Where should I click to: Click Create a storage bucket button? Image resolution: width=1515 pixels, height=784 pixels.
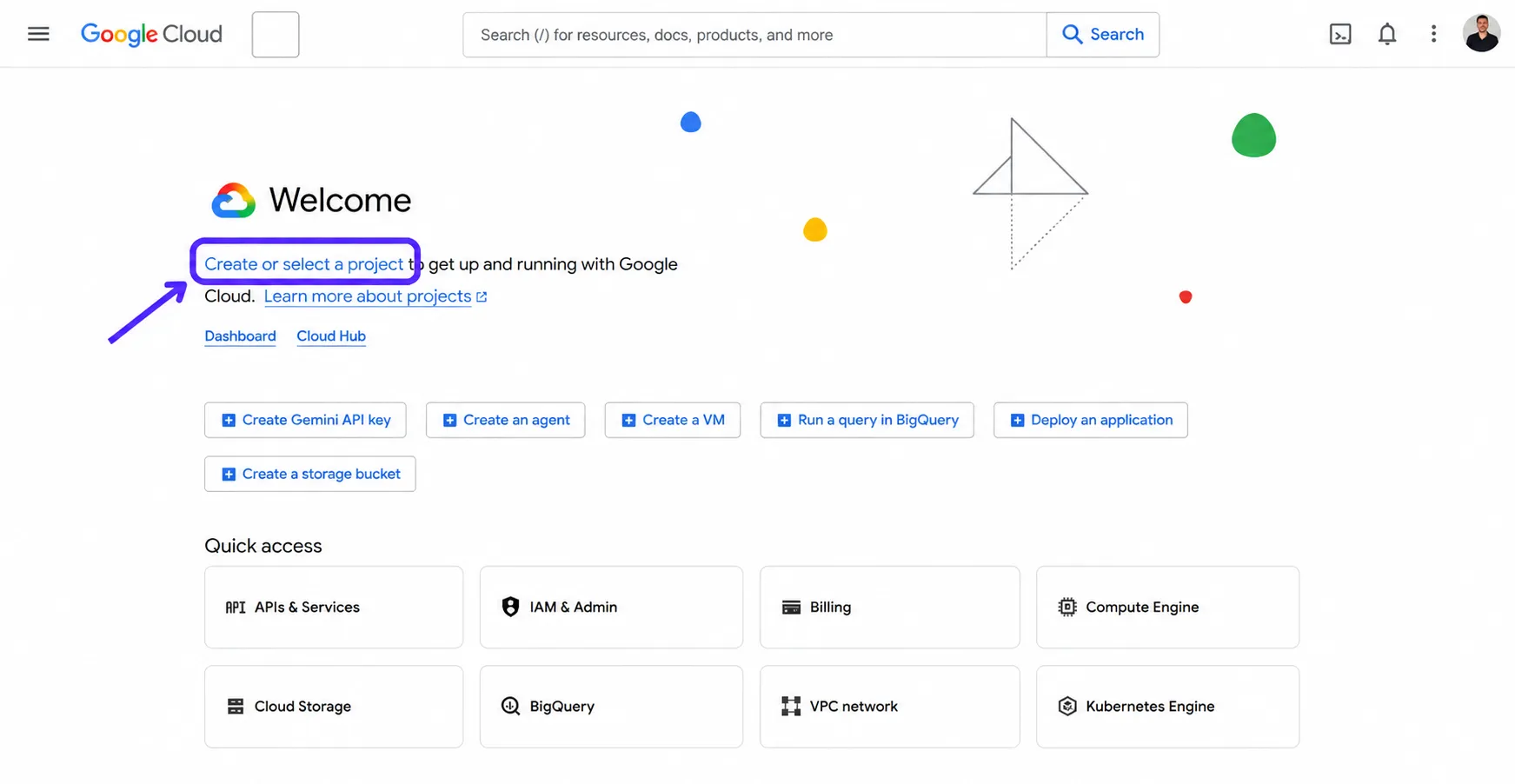[x=310, y=474]
